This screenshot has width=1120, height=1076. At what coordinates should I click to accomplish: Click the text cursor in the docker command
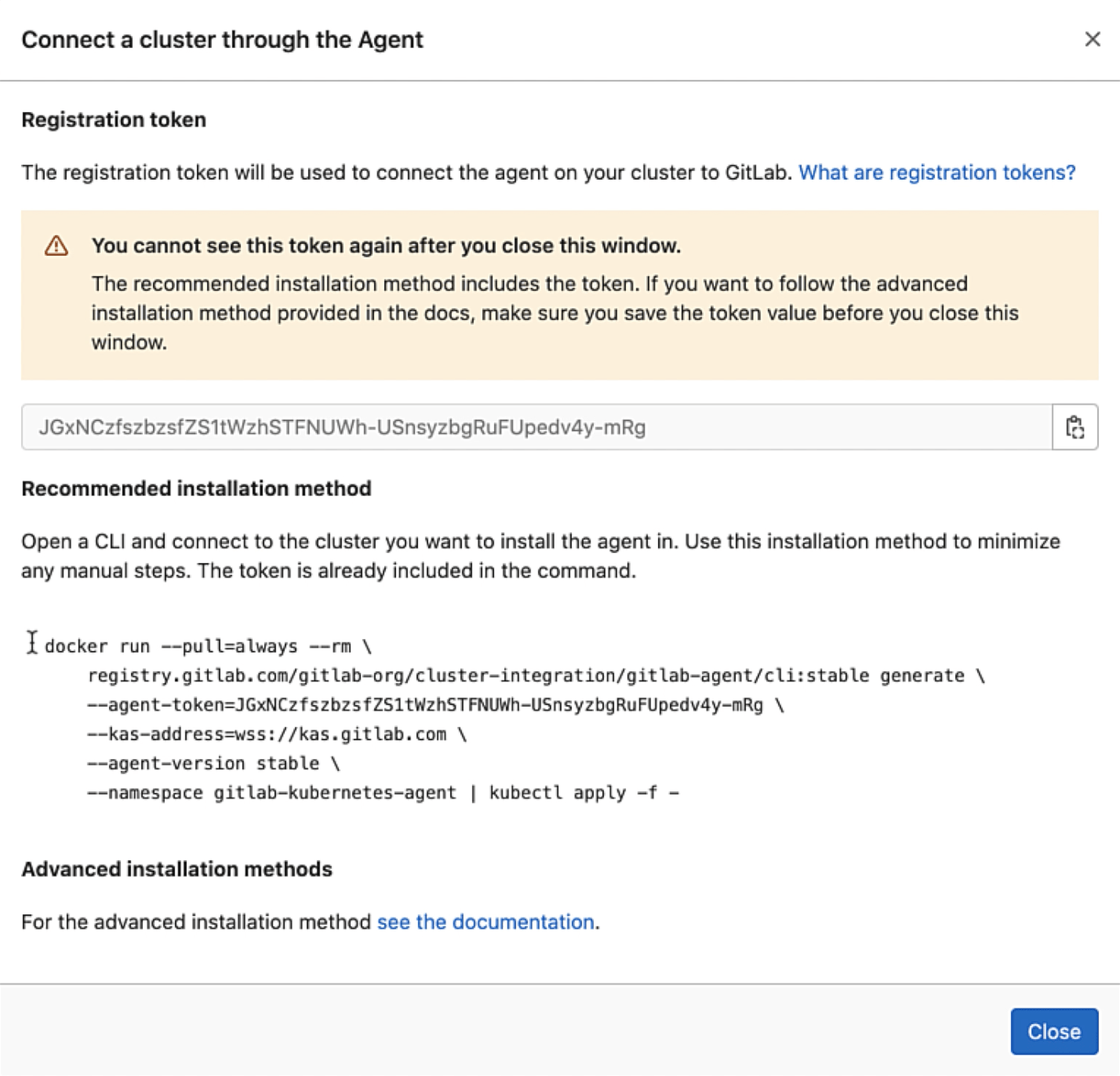click(x=31, y=645)
